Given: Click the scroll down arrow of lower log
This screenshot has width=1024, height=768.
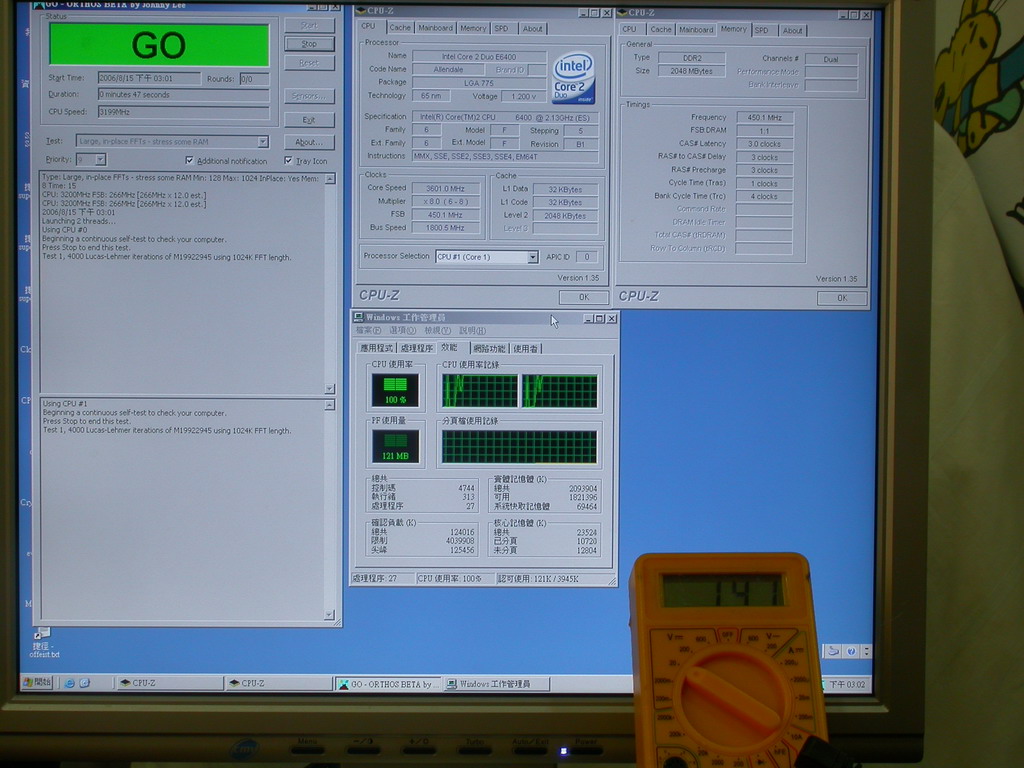Looking at the screenshot, I should tap(329, 615).
